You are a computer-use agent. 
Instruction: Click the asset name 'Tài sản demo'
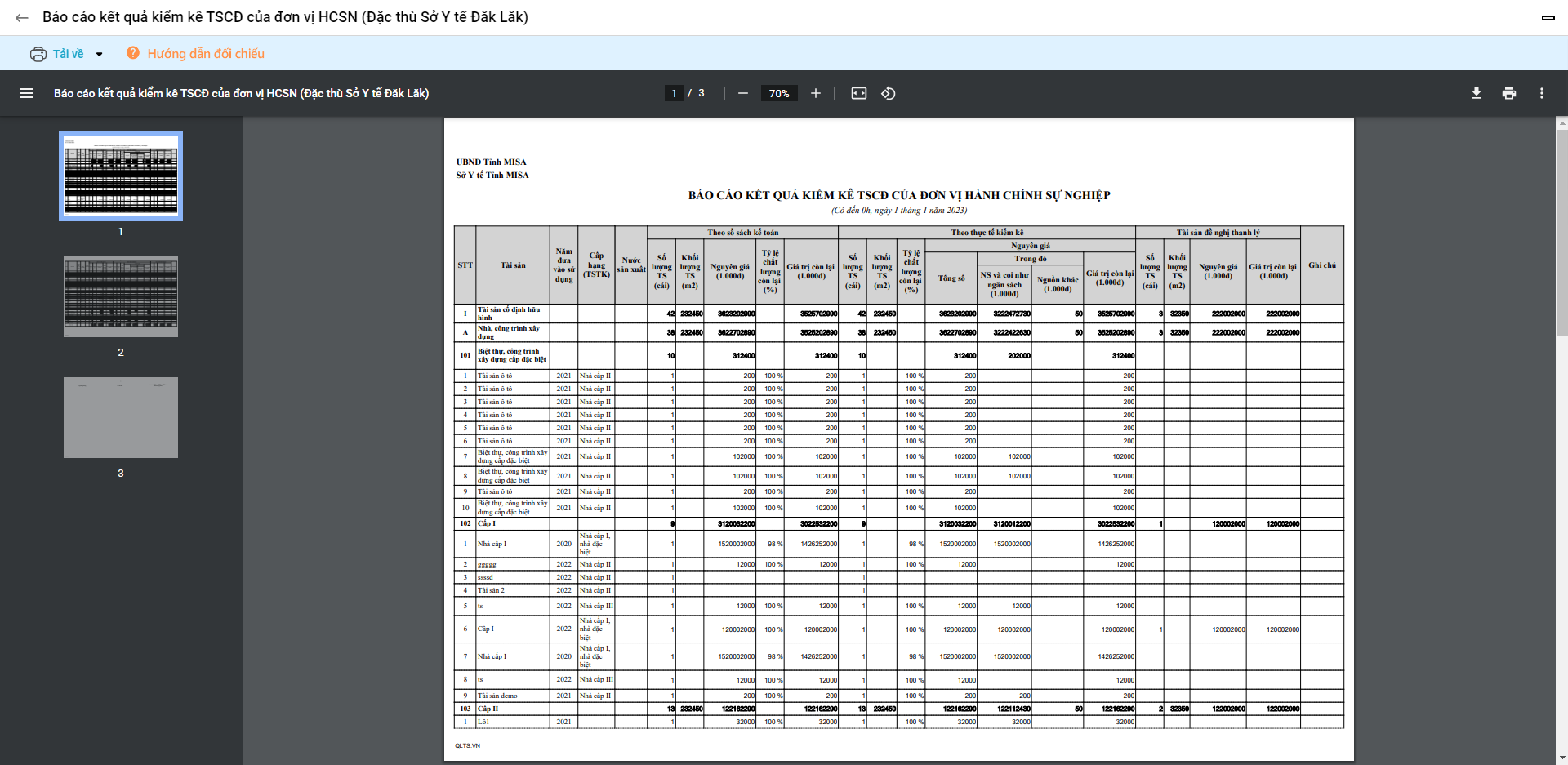[x=497, y=696]
